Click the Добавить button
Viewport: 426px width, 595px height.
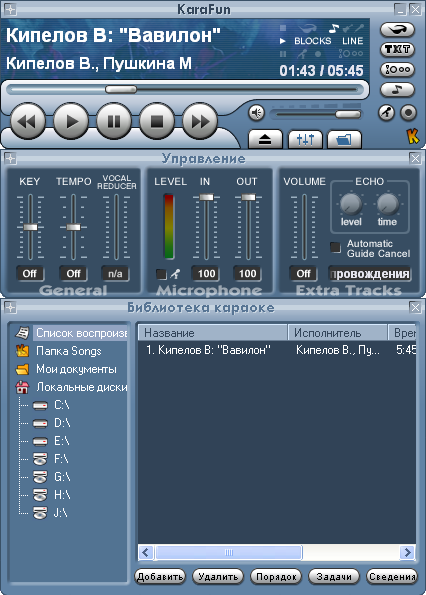[160, 577]
